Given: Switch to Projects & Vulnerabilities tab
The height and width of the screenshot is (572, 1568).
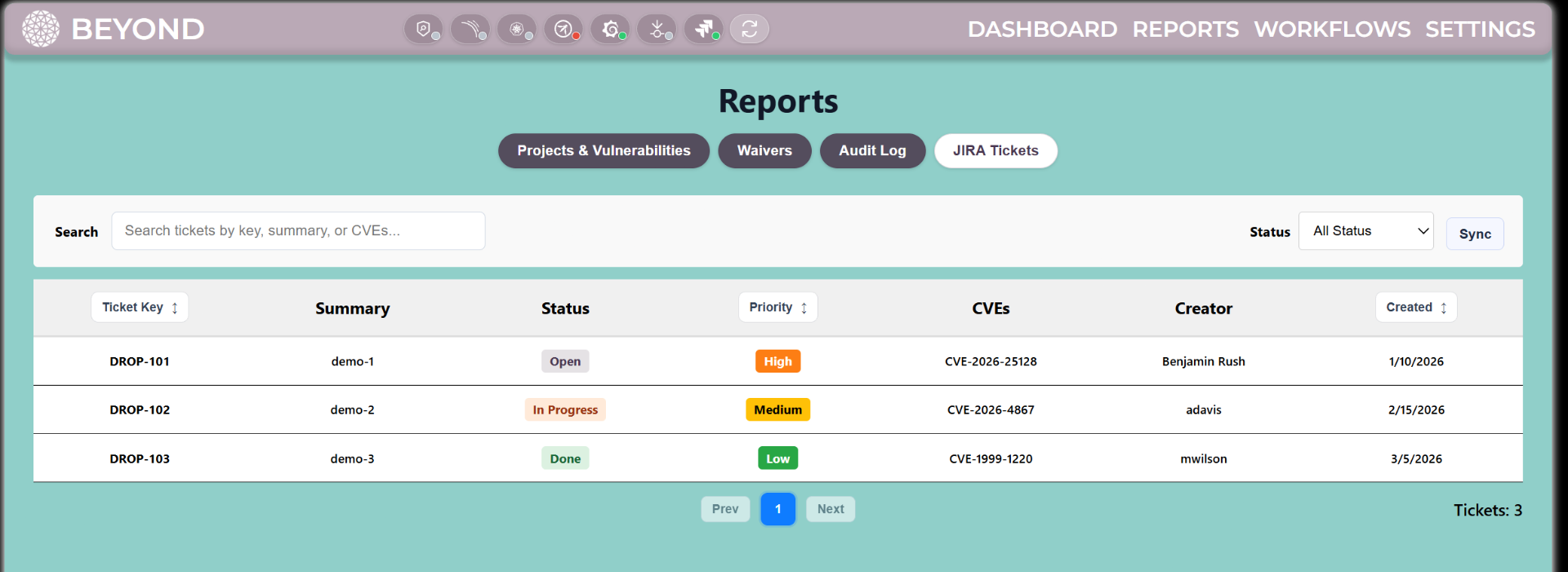Looking at the screenshot, I should [x=604, y=151].
